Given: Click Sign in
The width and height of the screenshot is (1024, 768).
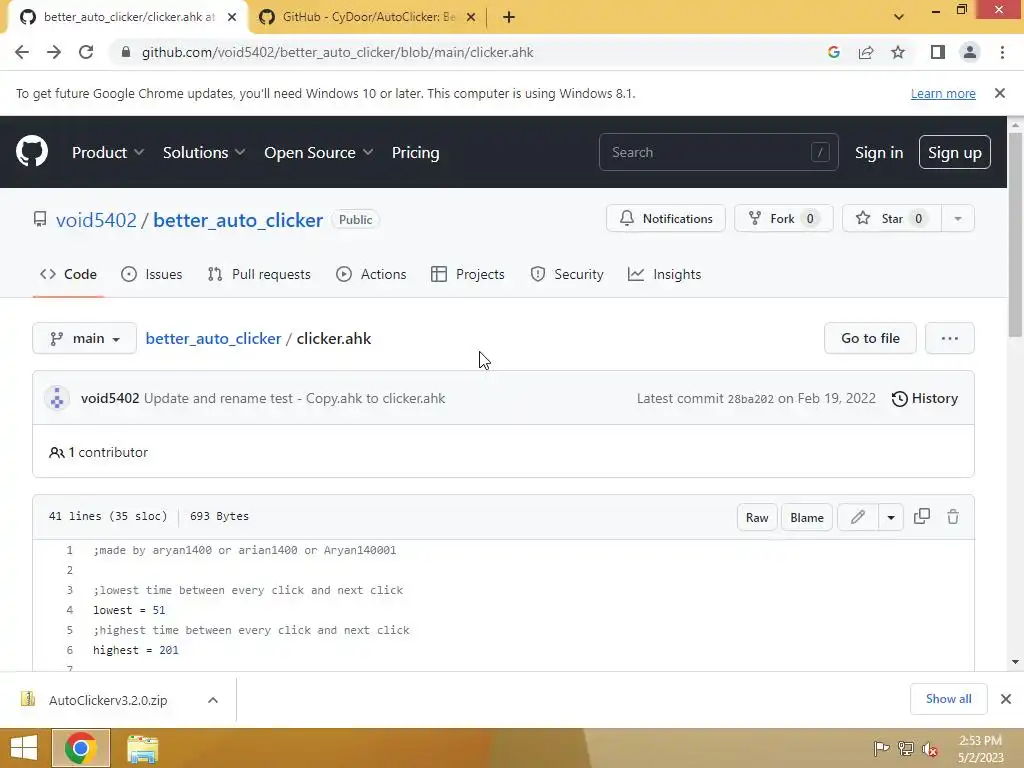Looking at the screenshot, I should (x=879, y=152).
